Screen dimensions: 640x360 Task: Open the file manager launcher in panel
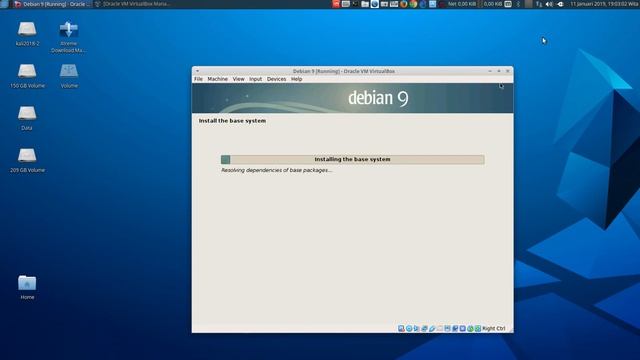pyautogui.click(x=364, y=4)
